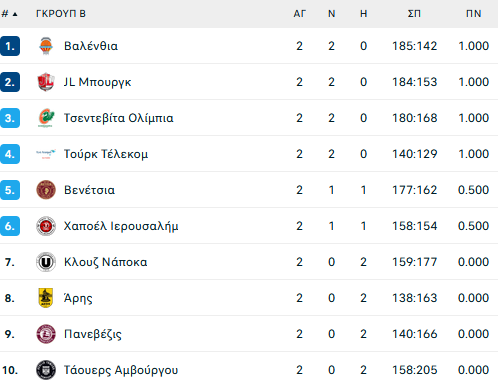Click the dark blue rank 1 badge
498x385 pixels.
click(10, 46)
